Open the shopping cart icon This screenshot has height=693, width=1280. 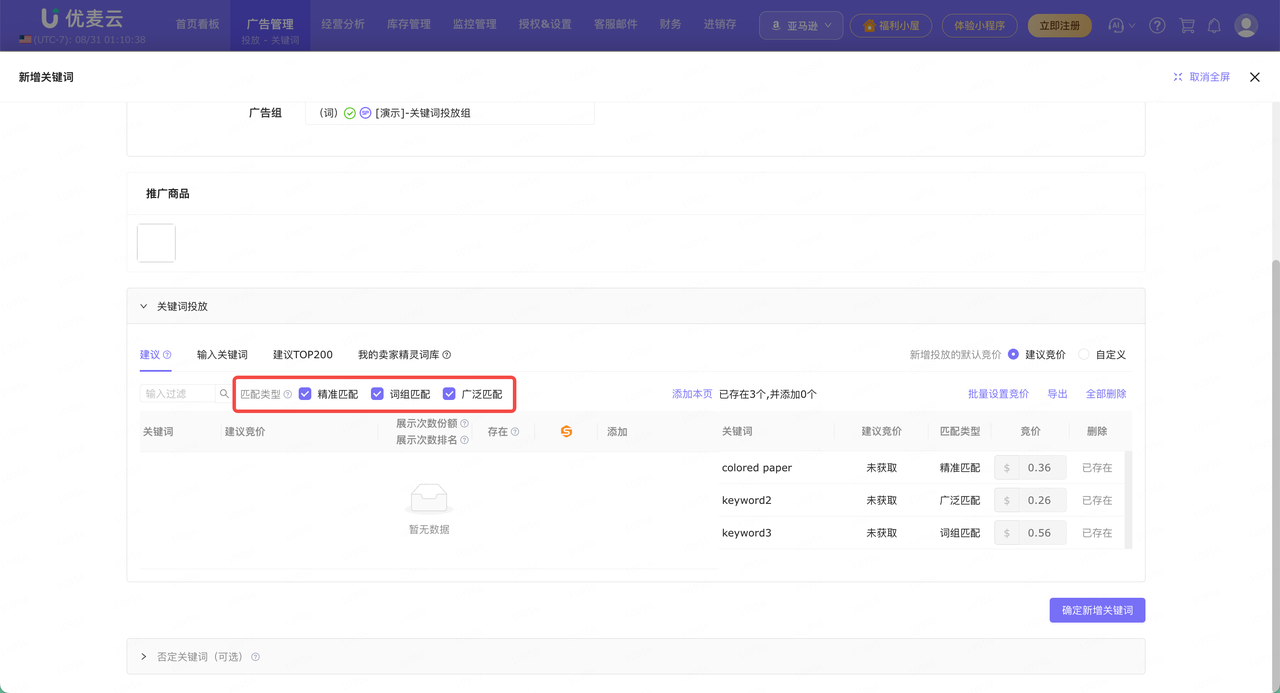[x=1187, y=26]
